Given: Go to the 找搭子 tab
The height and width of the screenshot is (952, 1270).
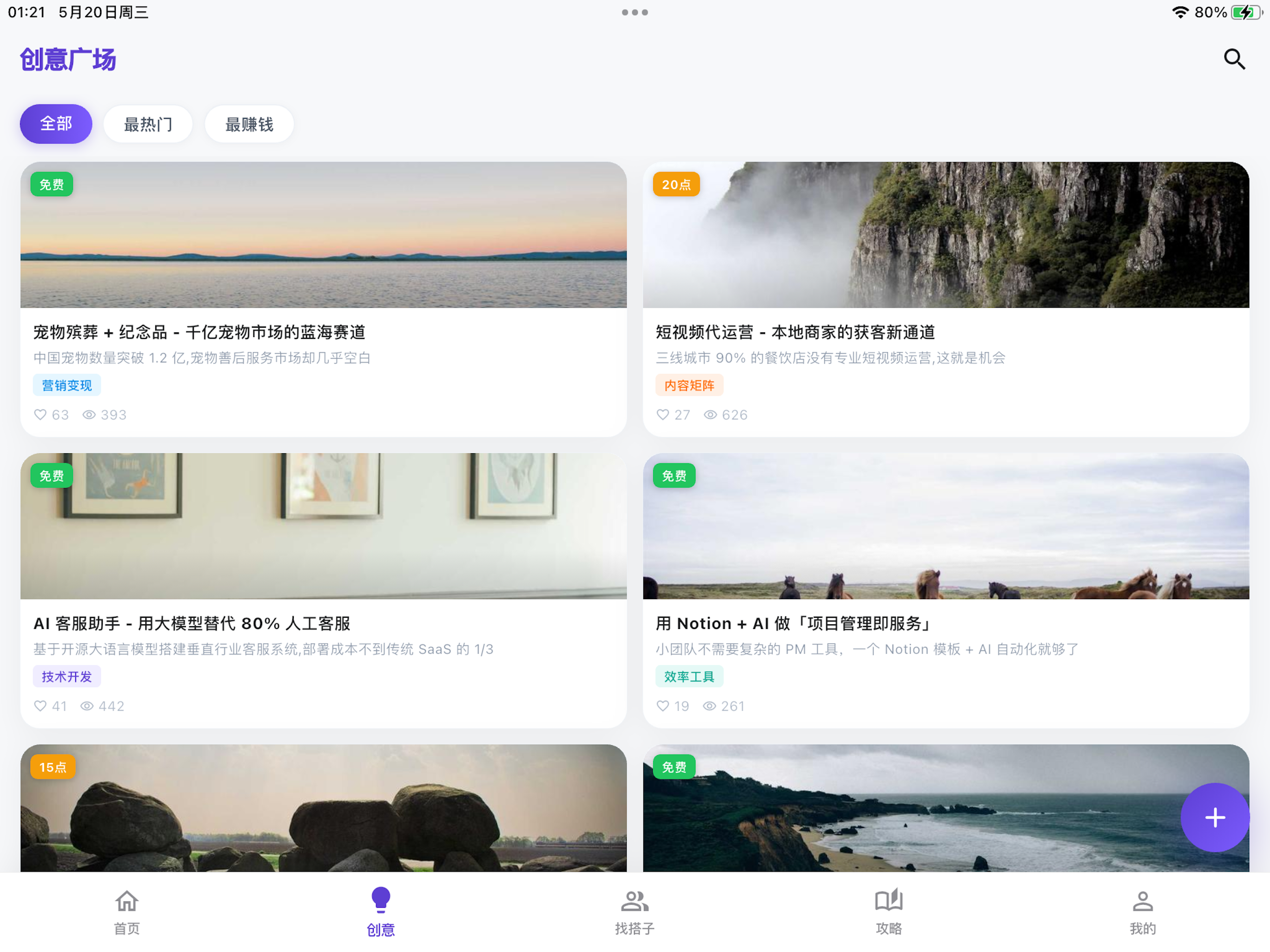Looking at the screenshot, I should [635, 912].
